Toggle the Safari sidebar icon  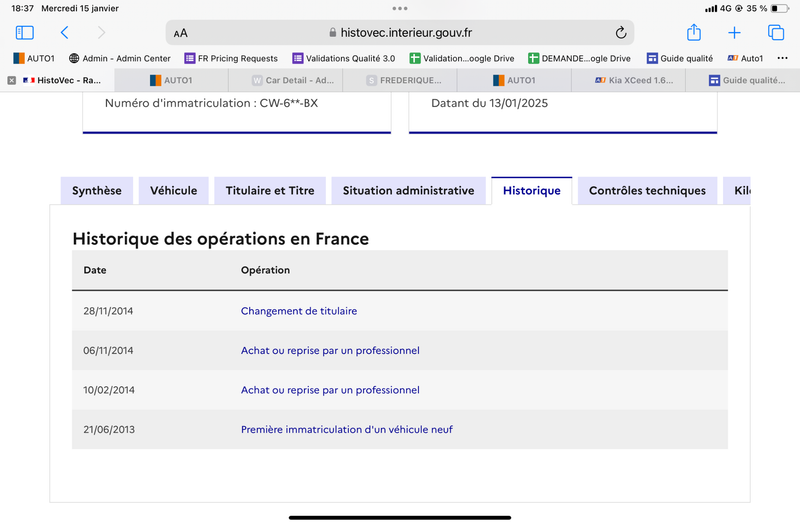[x=24, y=33]
